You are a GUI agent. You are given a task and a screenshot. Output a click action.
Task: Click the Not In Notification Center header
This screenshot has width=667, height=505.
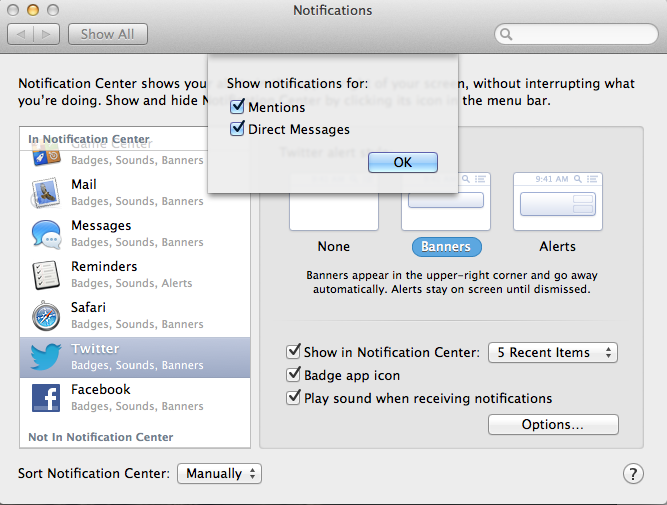coord(101,437)
